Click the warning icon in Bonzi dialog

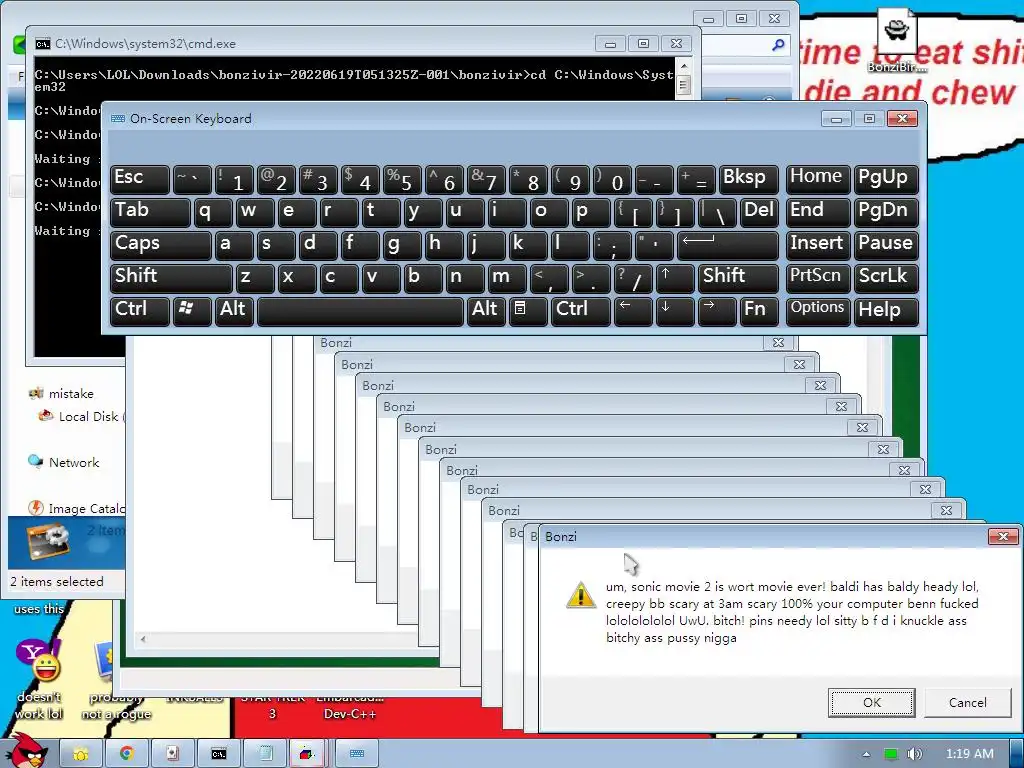[x=581, y=594]
